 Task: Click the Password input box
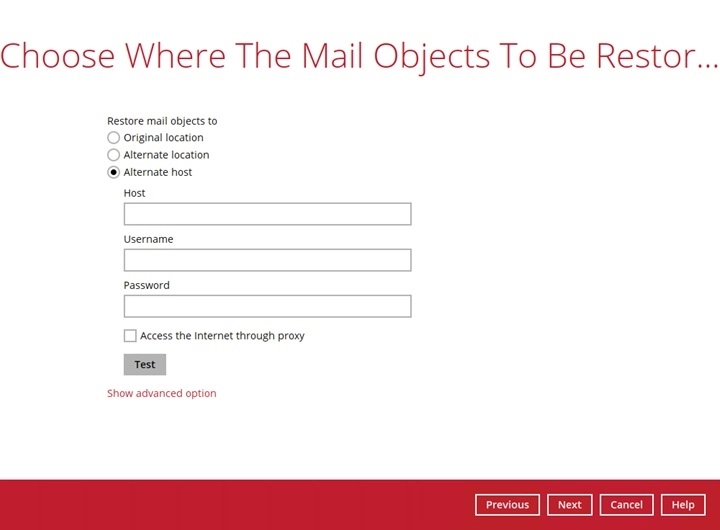267,306
